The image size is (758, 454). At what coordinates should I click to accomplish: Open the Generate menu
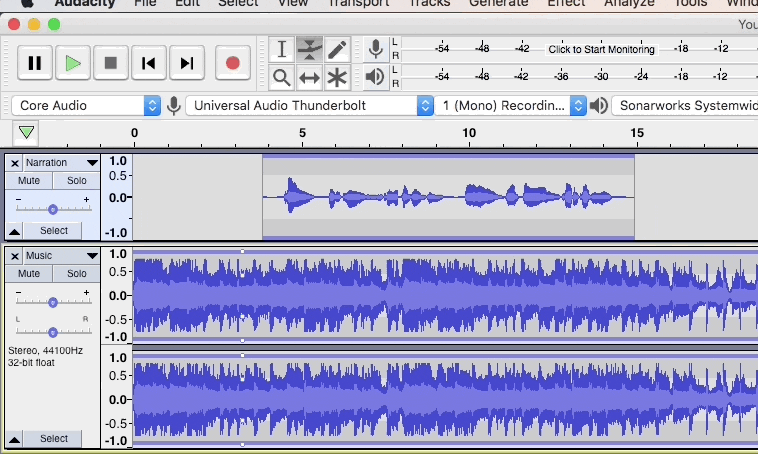498,3
